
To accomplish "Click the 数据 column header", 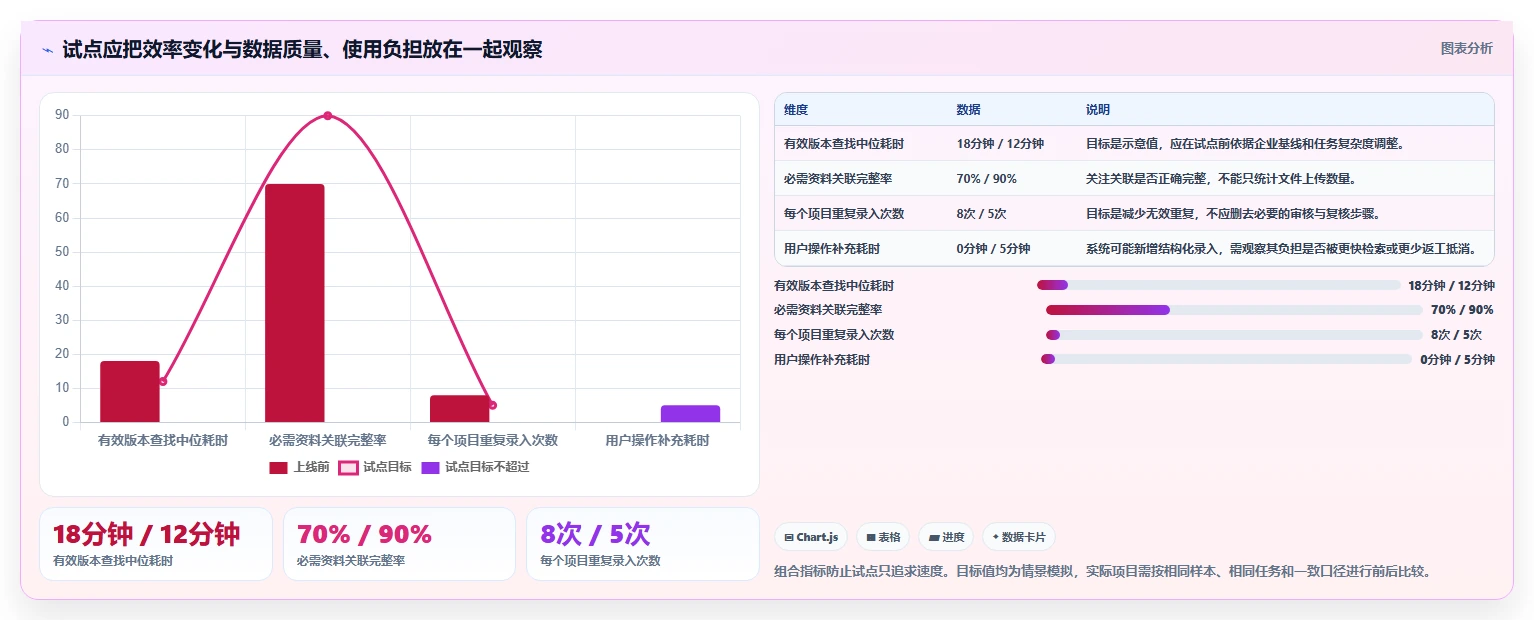I will click(x=968, y=109).
